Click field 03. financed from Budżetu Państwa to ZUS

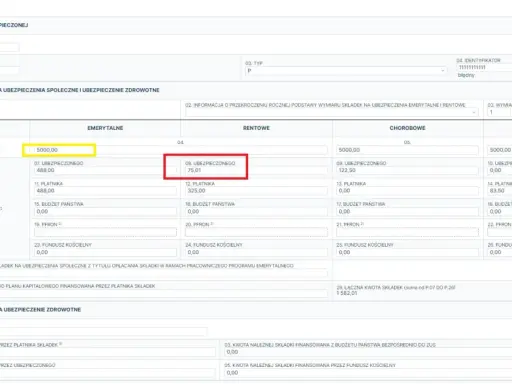coord(368,352)
